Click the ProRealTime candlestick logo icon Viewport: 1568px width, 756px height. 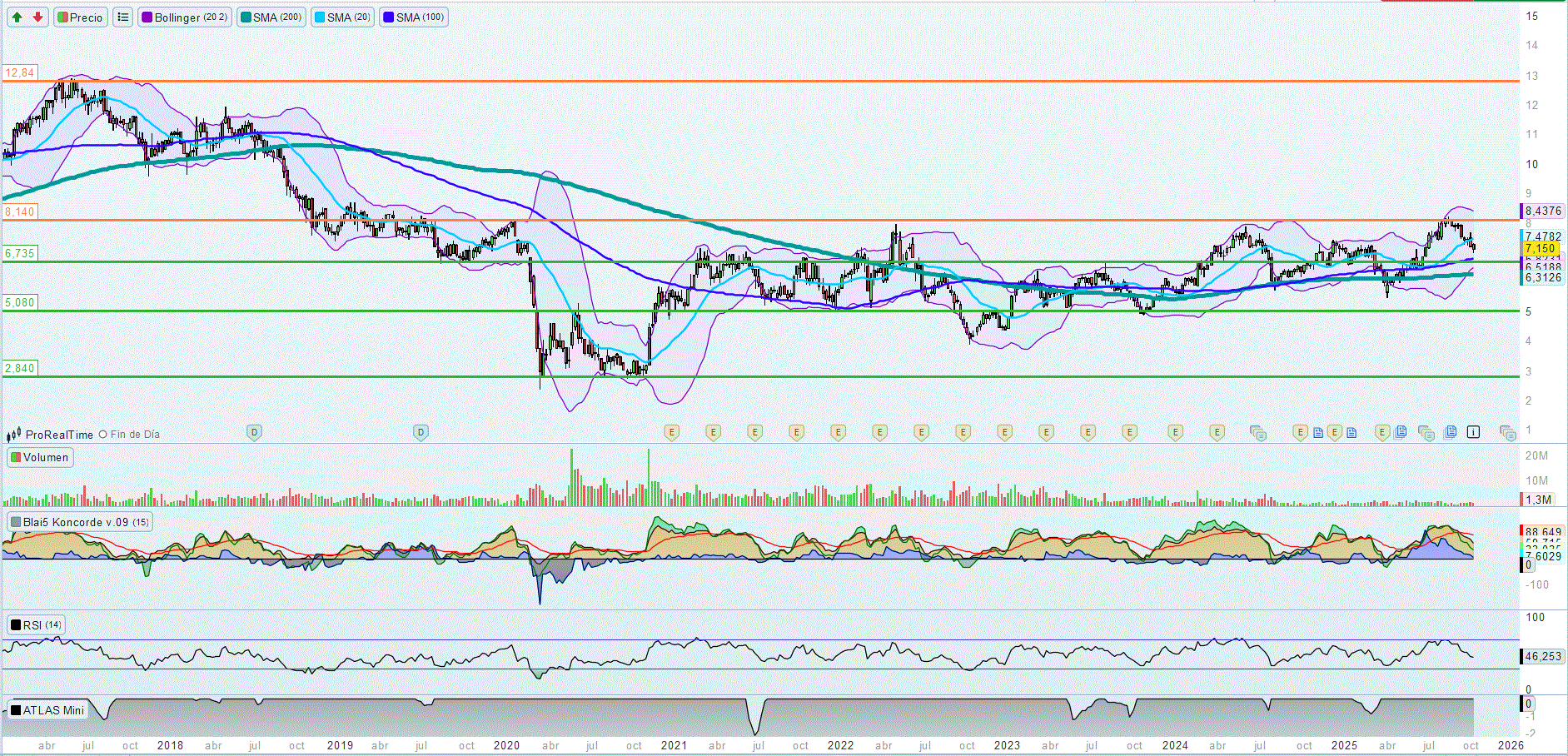14,435
